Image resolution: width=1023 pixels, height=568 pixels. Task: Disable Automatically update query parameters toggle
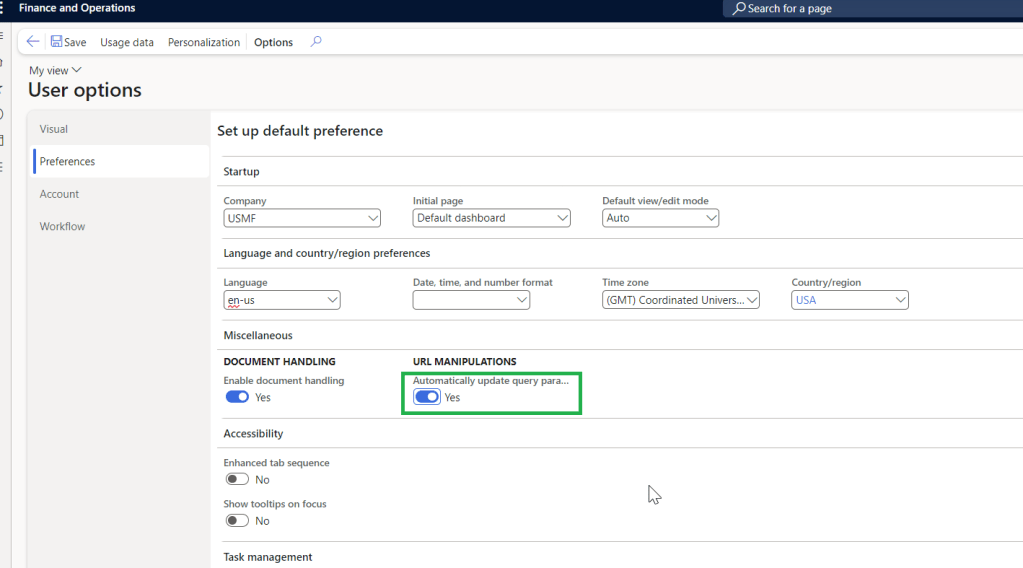pyautogui.click(x=427, y=397)
